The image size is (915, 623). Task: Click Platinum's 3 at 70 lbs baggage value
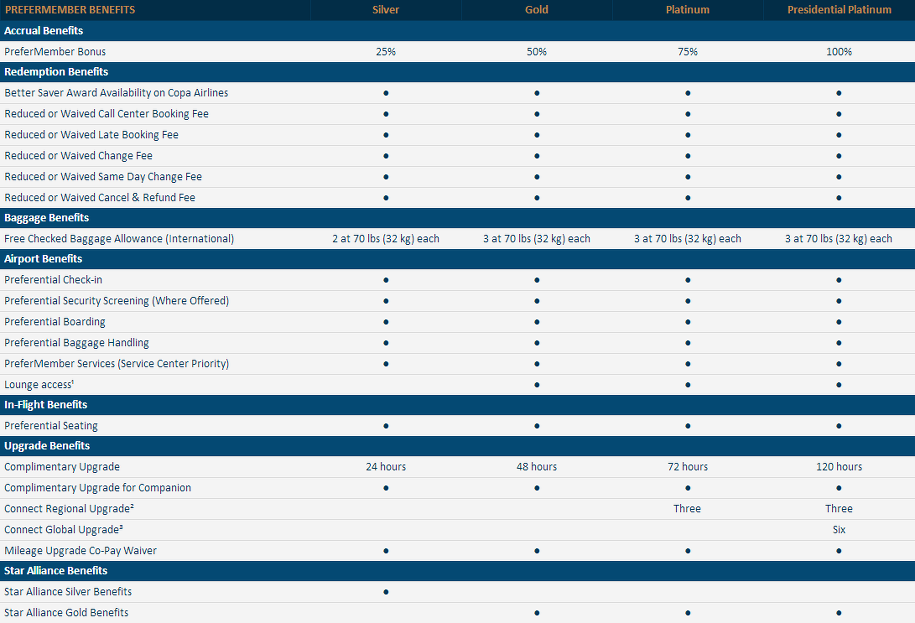687,239
